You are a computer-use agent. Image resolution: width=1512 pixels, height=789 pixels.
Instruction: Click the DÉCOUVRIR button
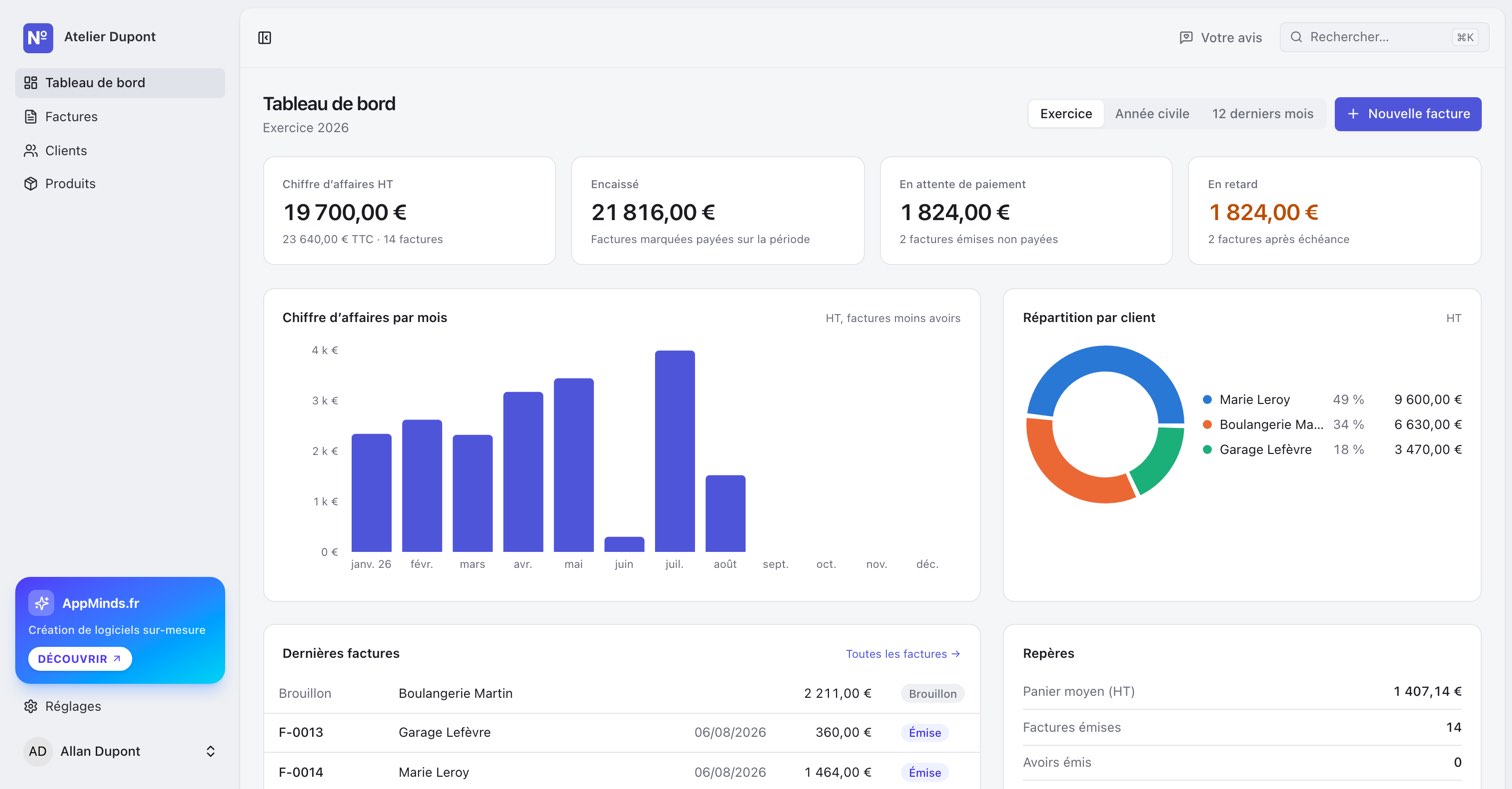(x=80, y=659)
